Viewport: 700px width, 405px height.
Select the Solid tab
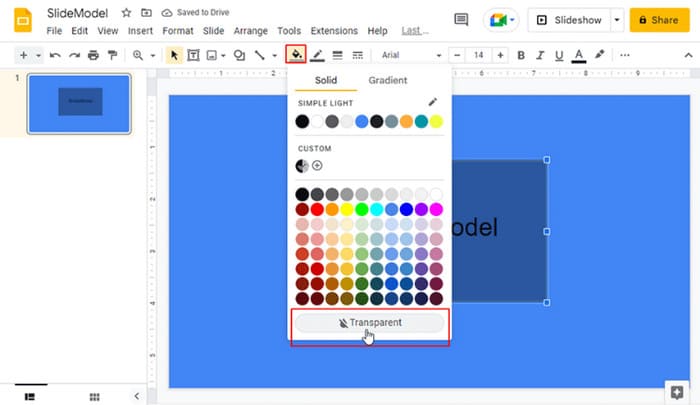(326, 80)
